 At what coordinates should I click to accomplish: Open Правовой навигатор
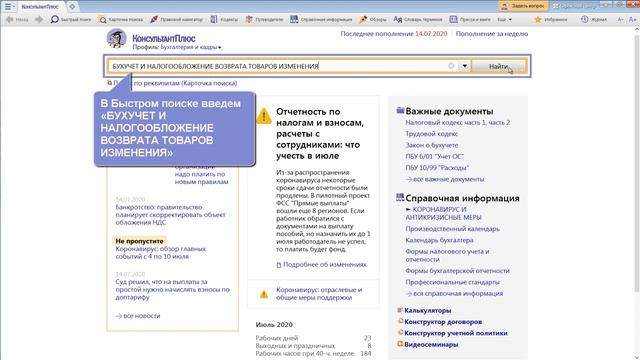[176, 19]
